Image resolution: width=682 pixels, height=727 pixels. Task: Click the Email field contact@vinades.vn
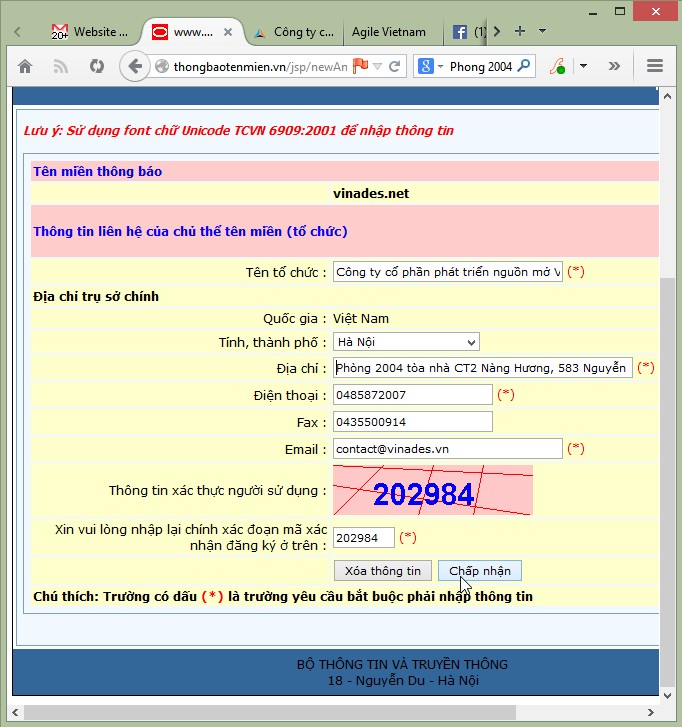447,449
